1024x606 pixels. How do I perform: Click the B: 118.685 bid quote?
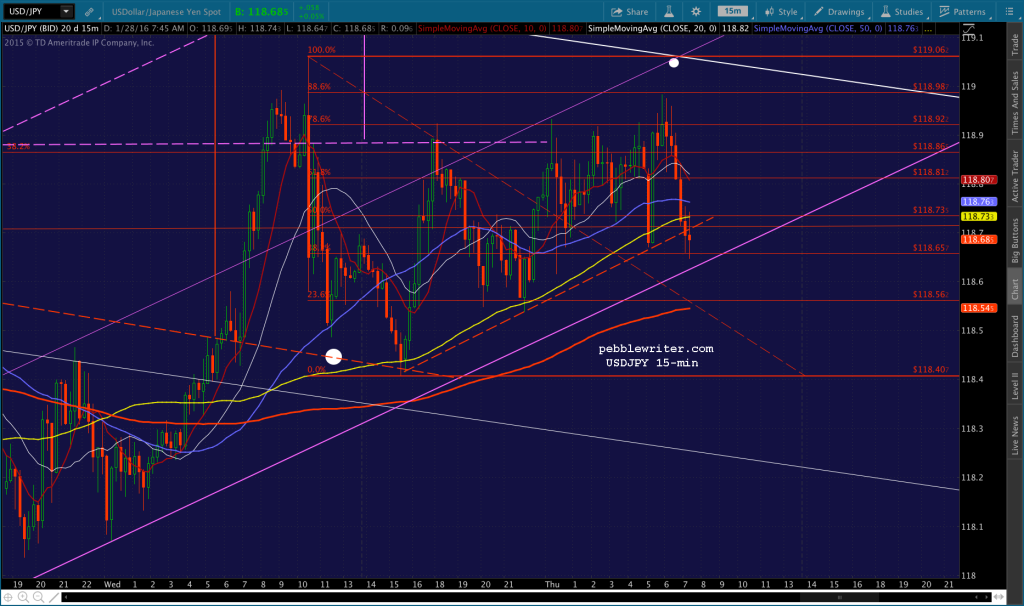262,12
